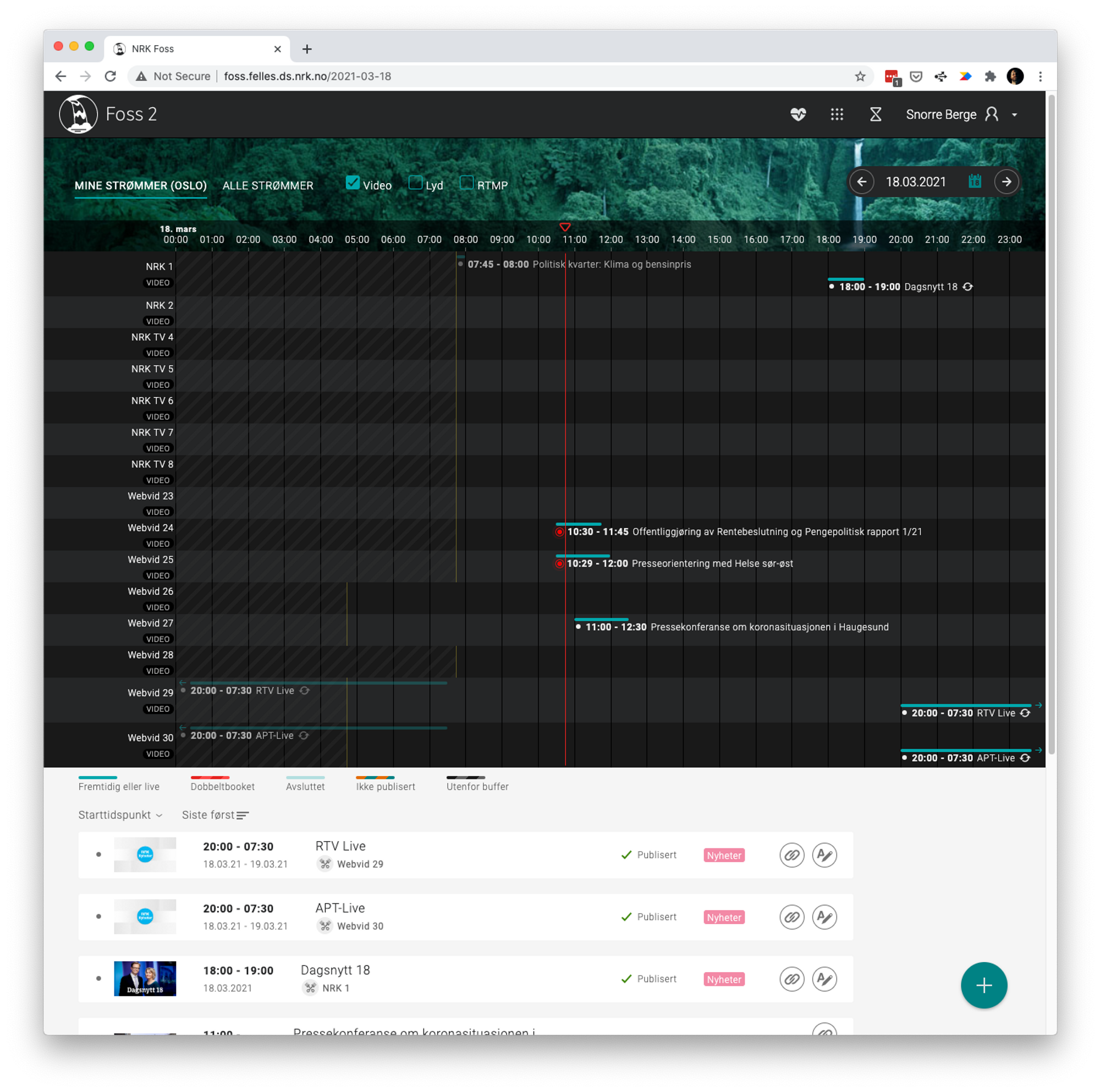
Task: Copy link for RTV Live stream
Action: (791, 854)
